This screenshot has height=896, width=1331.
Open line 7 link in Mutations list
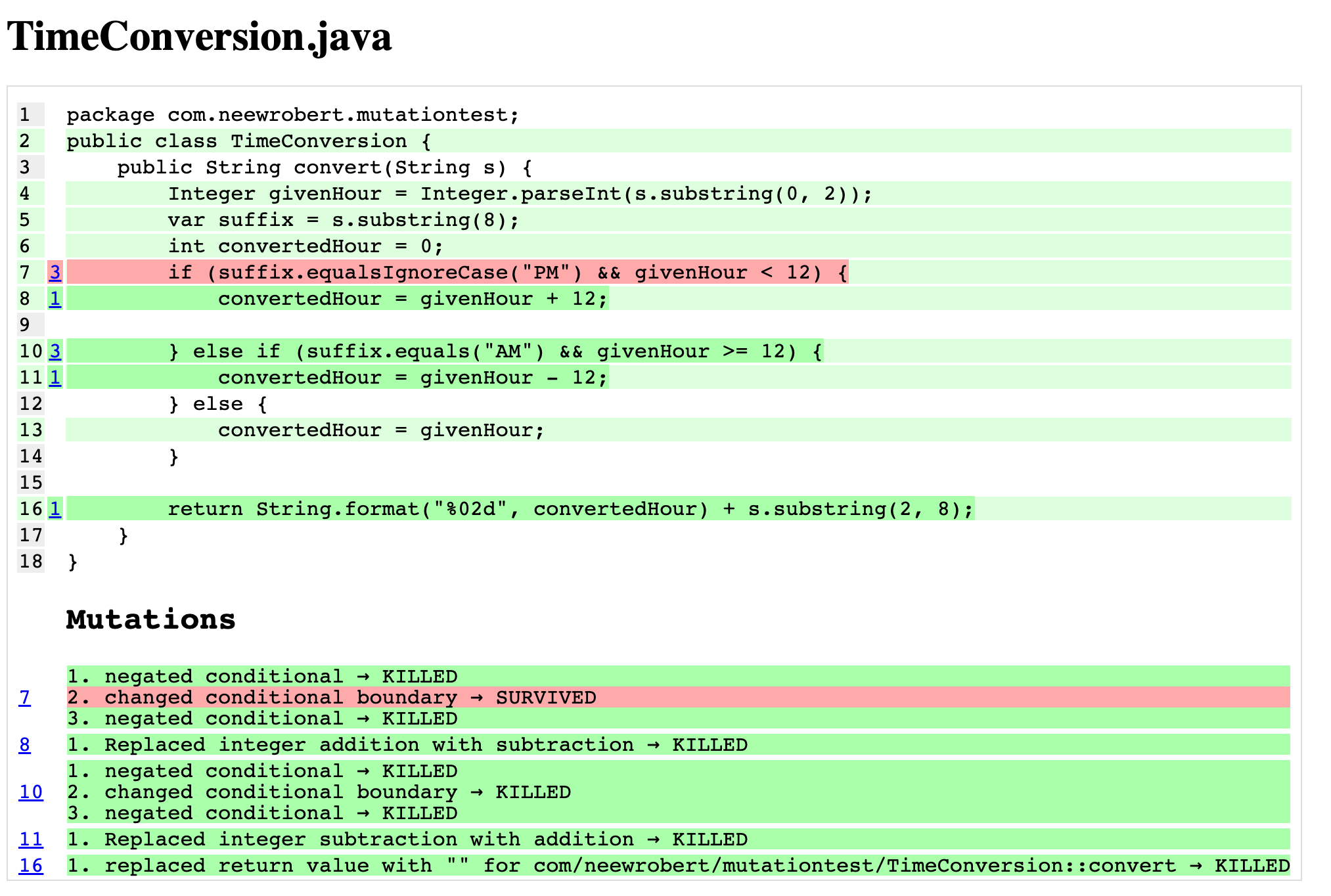24,697
